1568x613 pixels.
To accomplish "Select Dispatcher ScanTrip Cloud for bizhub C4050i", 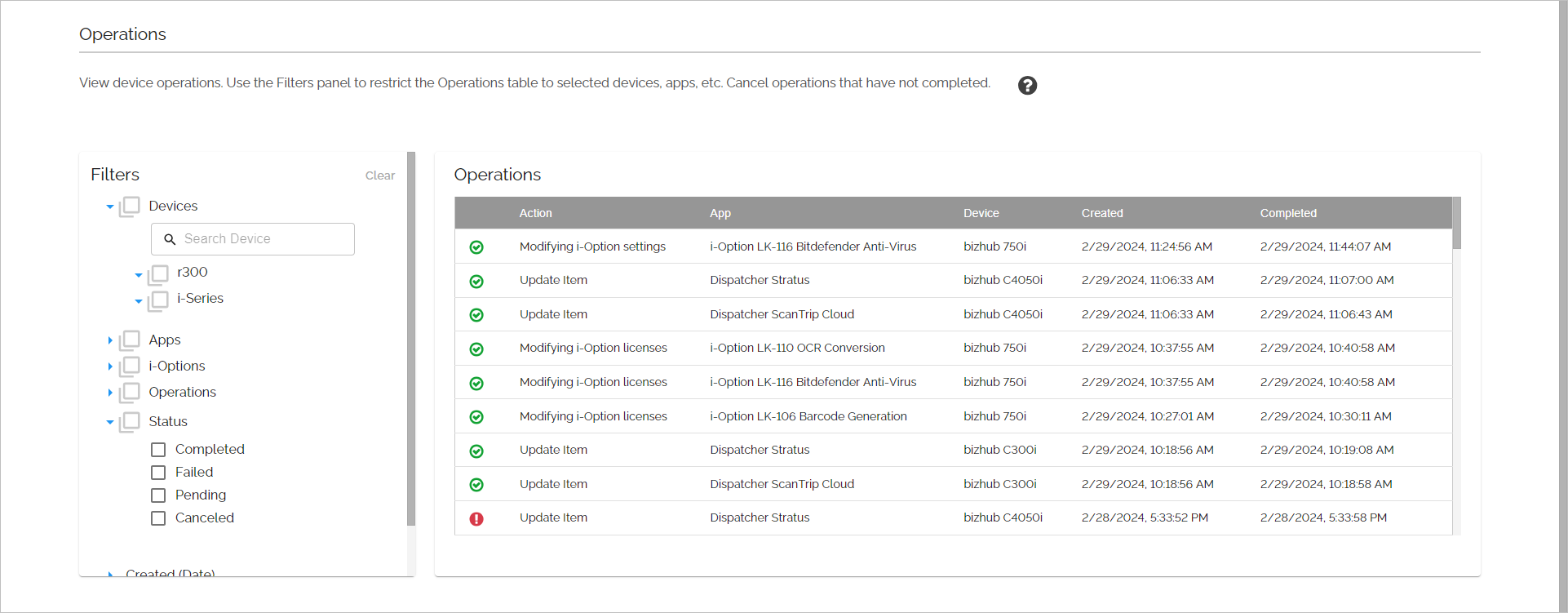I will click(x=782, y=314).
